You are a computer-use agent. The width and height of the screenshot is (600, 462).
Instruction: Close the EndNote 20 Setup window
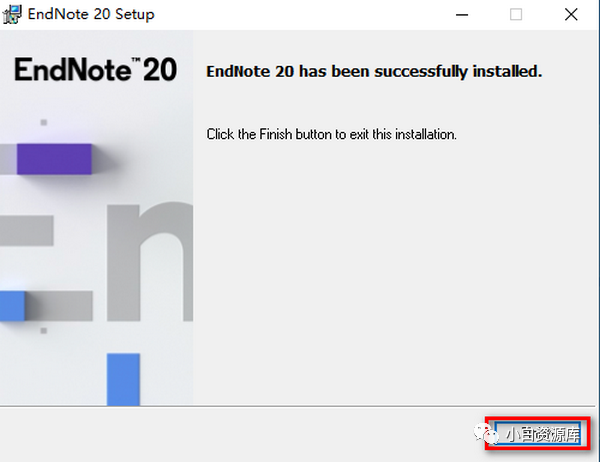(x=571, y=15)
